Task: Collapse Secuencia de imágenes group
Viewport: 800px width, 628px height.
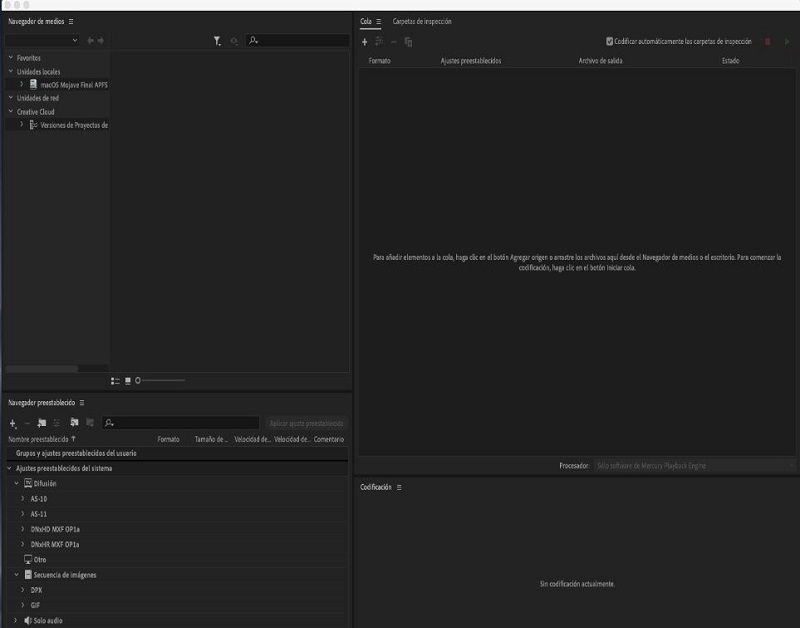Action: coord(16,574)
